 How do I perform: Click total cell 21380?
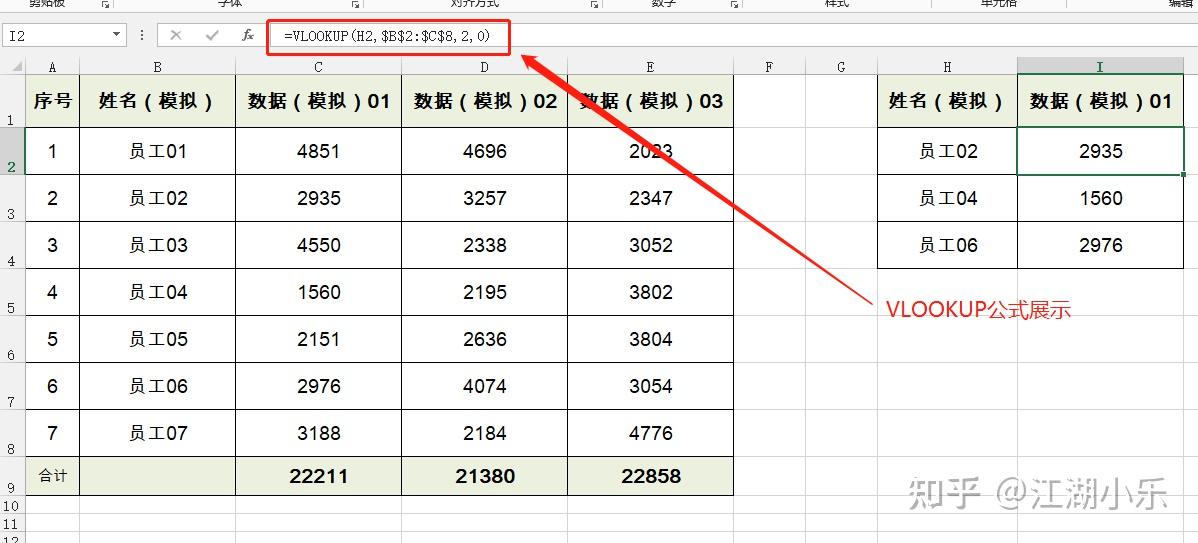coord(484,477)
